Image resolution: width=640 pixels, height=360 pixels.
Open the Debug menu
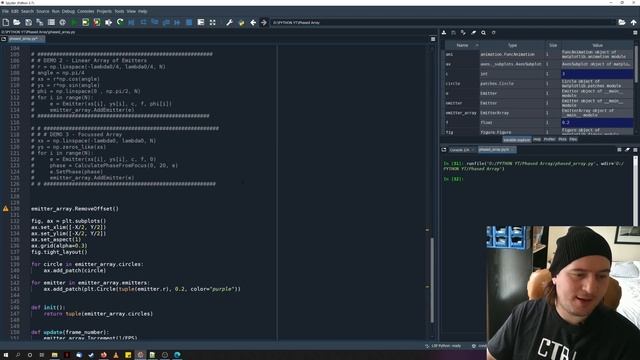point(68,11)
